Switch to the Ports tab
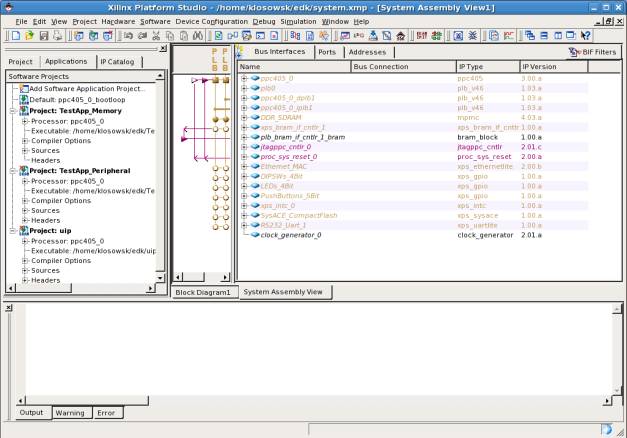Viewport: 627px width, 438px height. click(x=326, y=51)
